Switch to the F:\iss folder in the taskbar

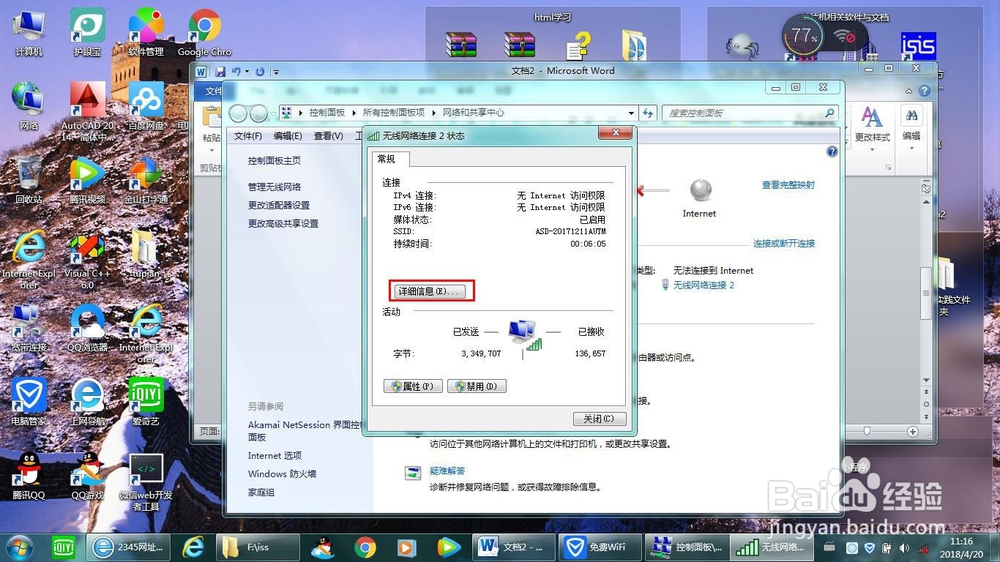pyautogui.click(x=258, y=547)
